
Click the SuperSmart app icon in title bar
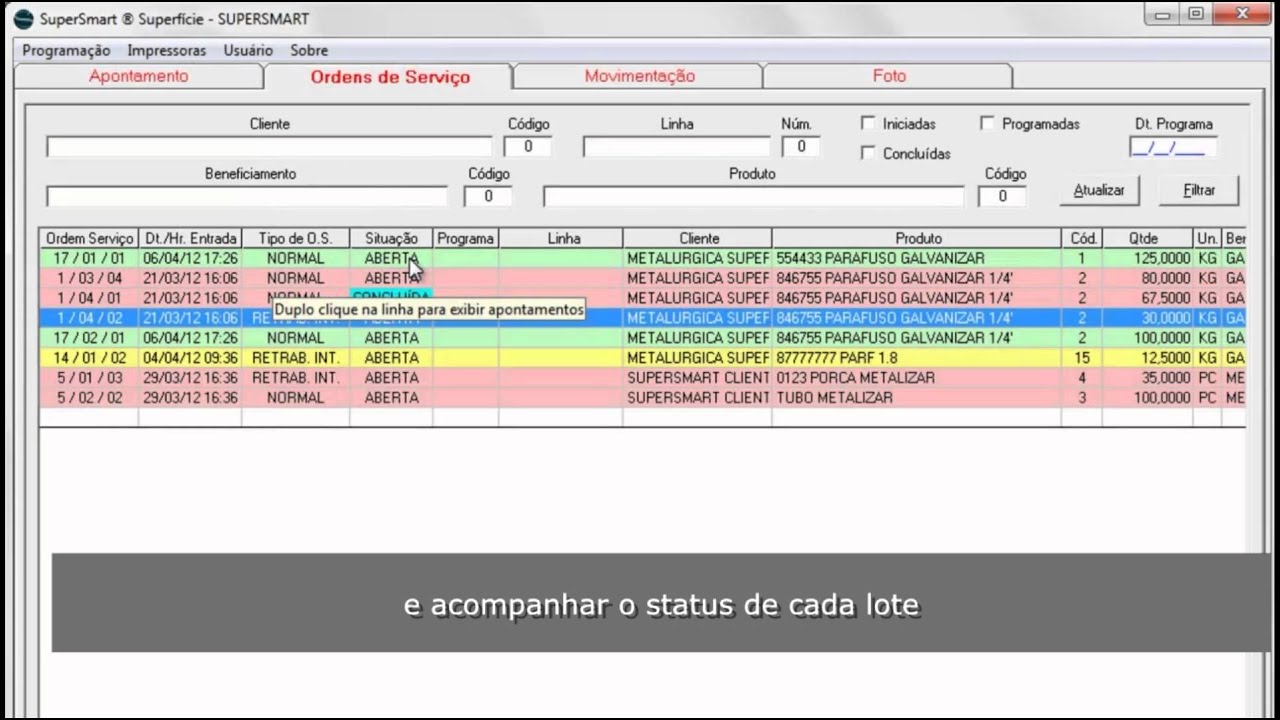click(23, 19)
